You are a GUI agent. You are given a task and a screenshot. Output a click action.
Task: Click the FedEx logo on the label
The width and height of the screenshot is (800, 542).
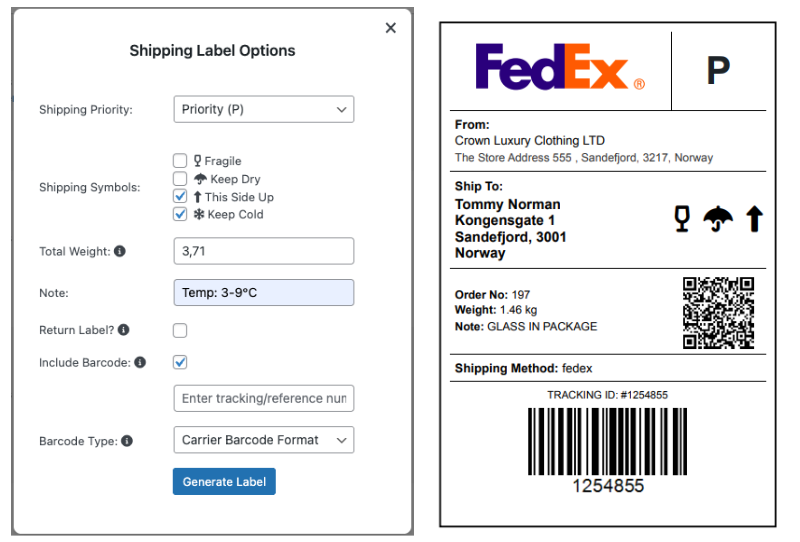[x=560, y=69]
